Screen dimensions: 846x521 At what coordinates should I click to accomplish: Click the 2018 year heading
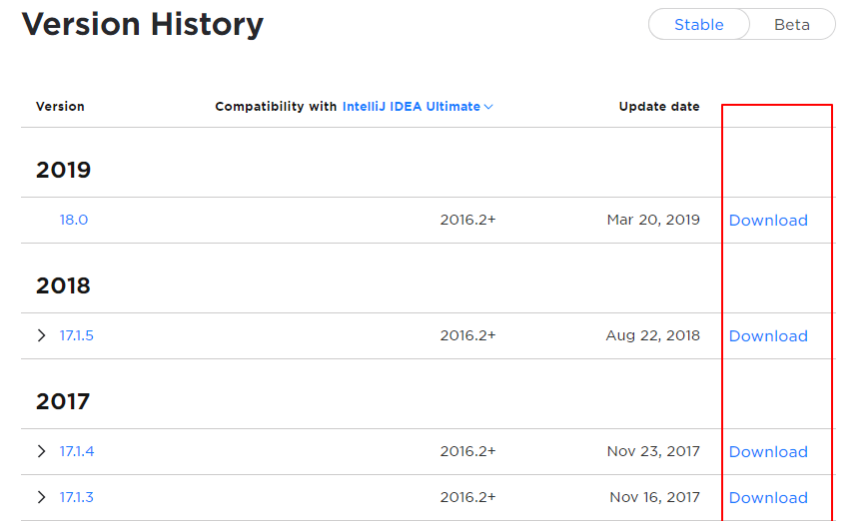click(63, 286)
